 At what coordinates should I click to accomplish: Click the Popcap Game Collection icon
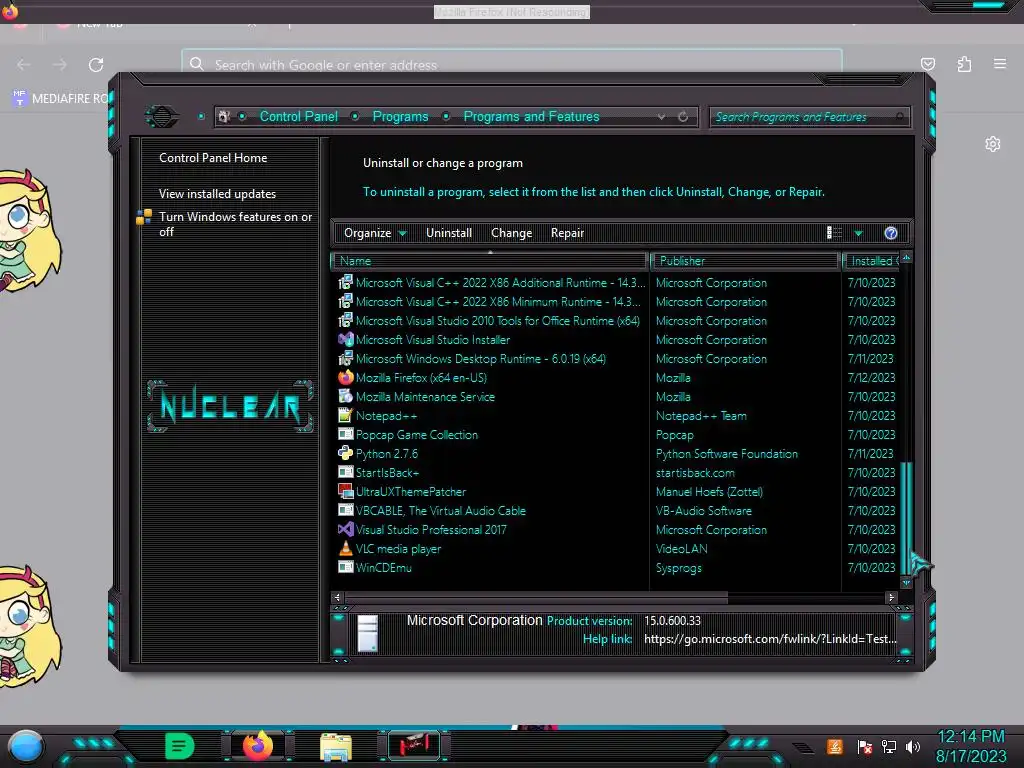tap(345, 434)
